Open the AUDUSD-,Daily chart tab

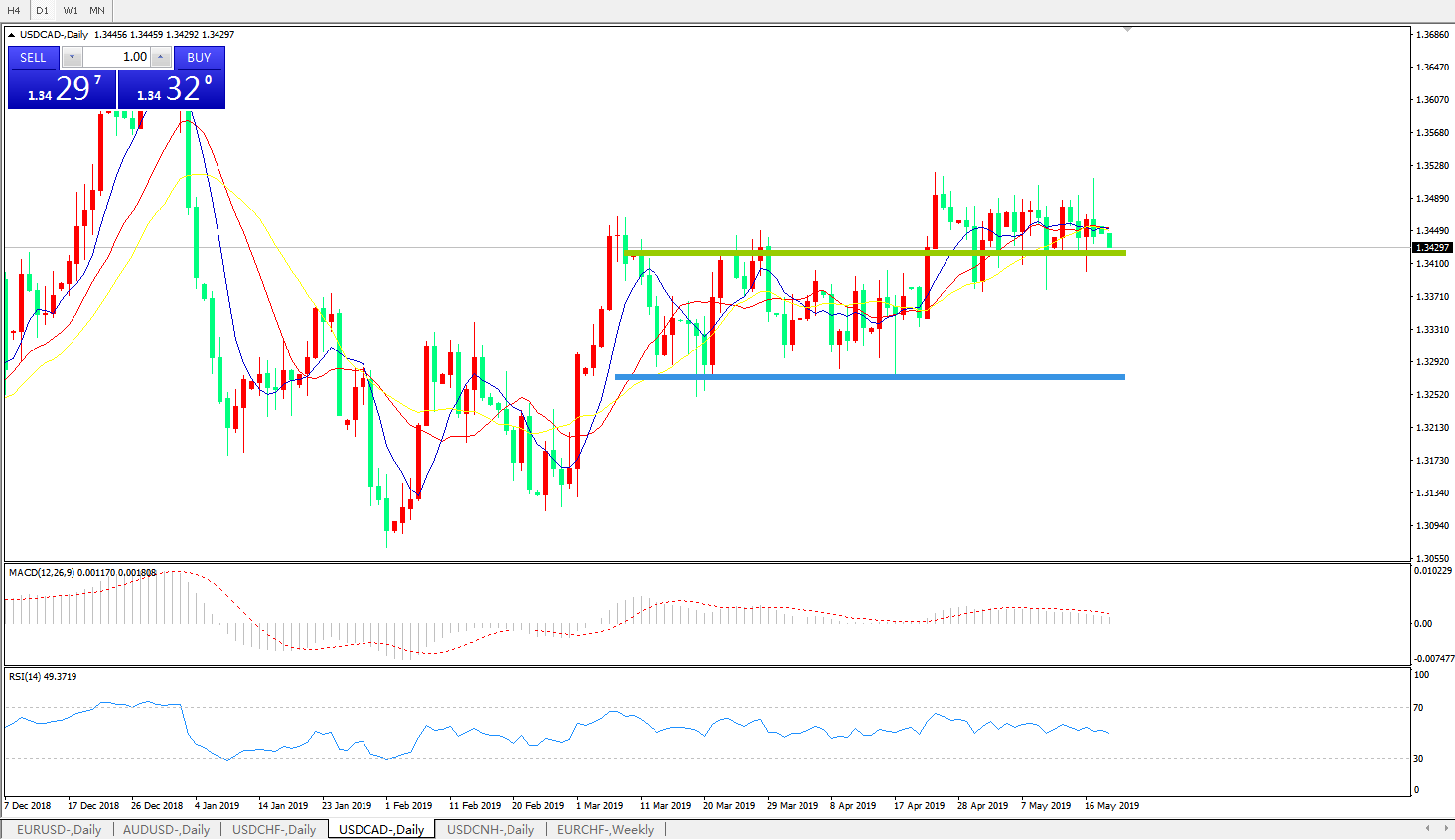[166, 829]
